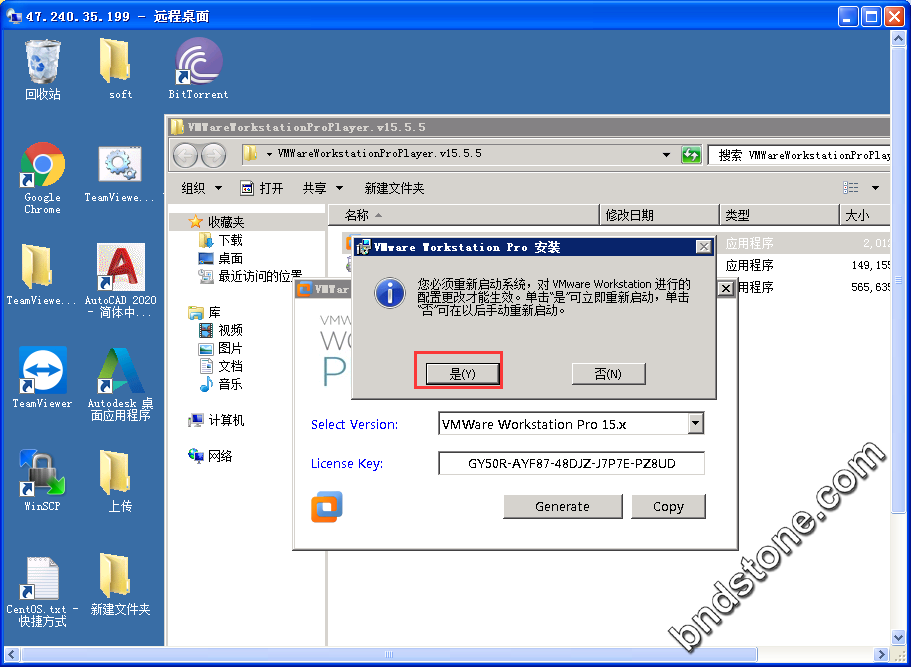Expand the 库 libraries group
911x667 pixels.
coord(204,312)
